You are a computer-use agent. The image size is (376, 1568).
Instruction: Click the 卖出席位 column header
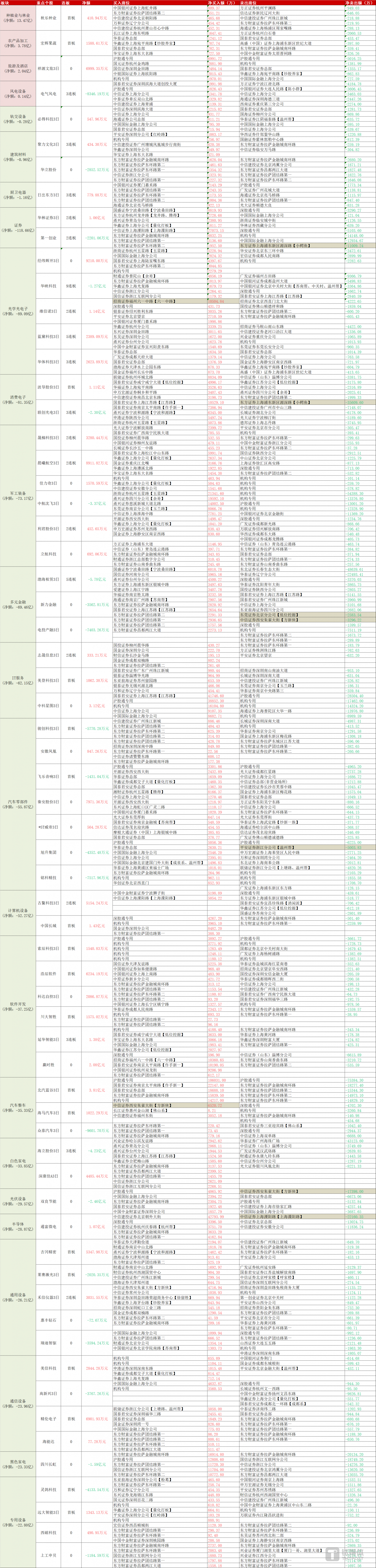[291, 2]
